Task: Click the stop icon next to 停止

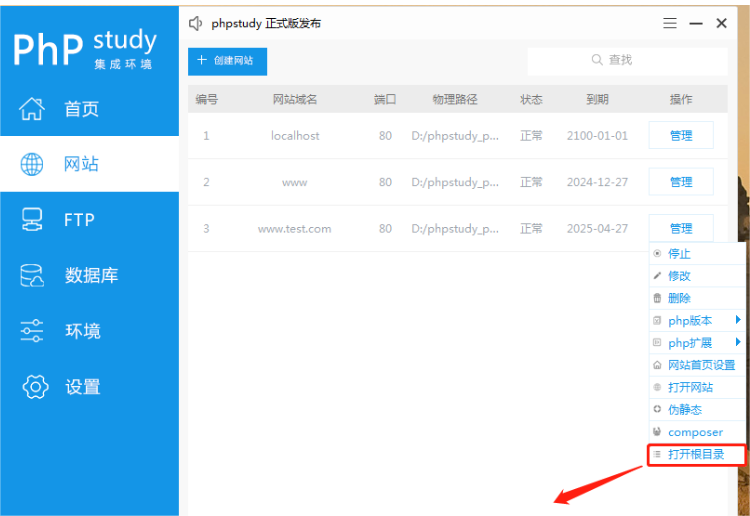Action: [657, 253]
